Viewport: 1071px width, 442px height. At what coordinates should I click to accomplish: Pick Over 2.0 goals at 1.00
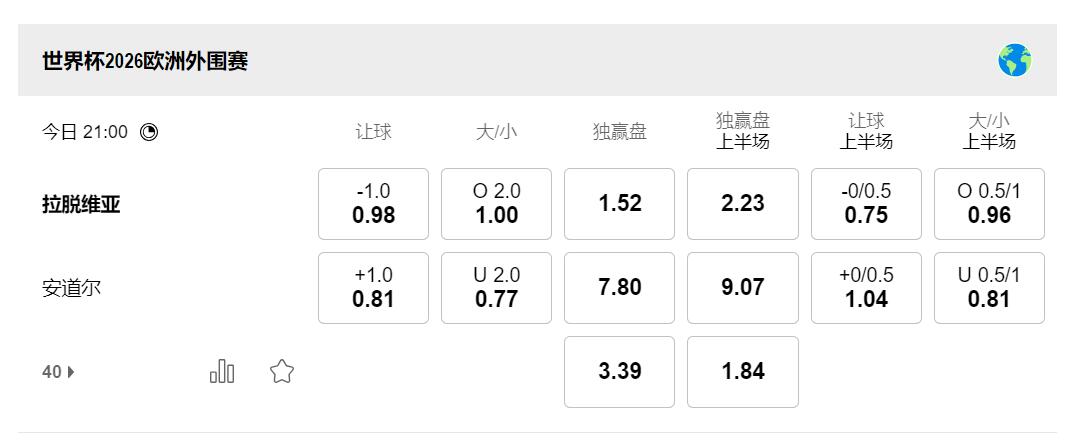496,204
